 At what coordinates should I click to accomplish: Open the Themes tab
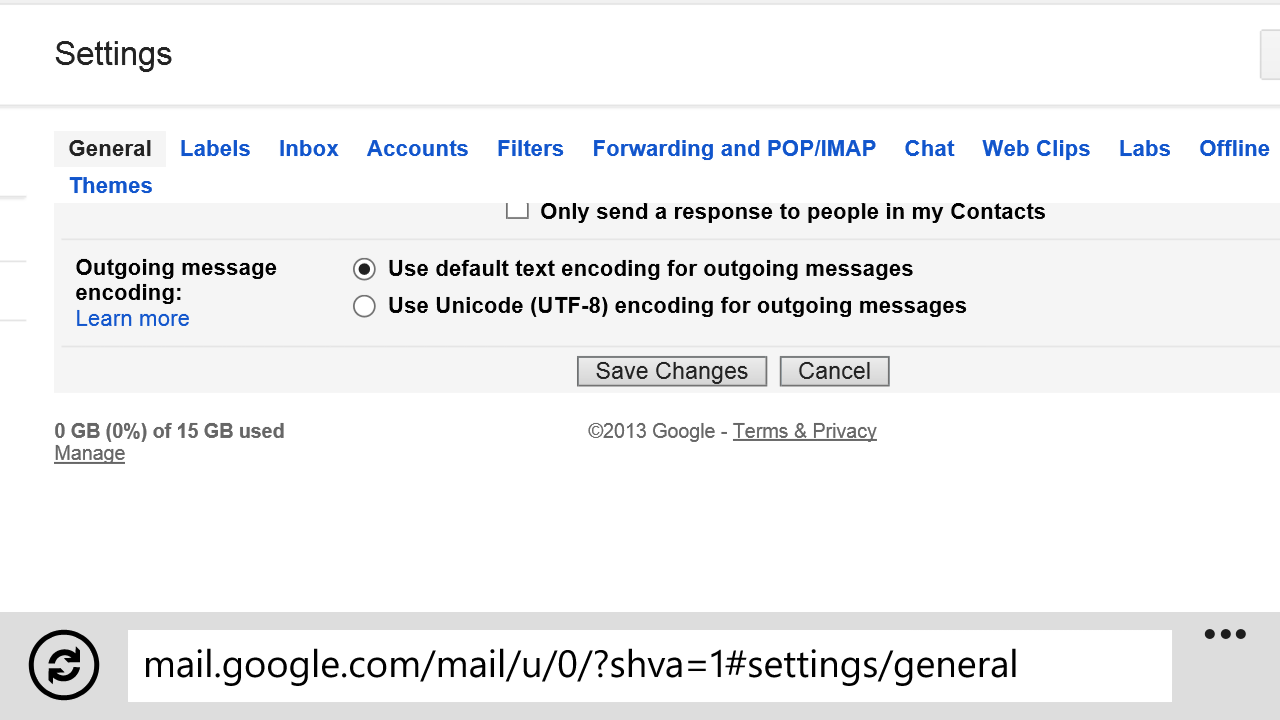click(111, 186)
